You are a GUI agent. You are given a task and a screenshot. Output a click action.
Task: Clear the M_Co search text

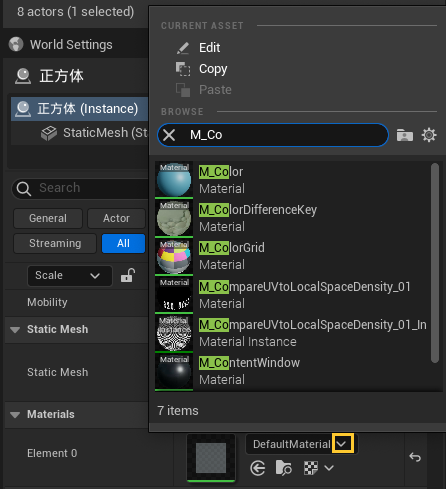[x=169, y=135]
